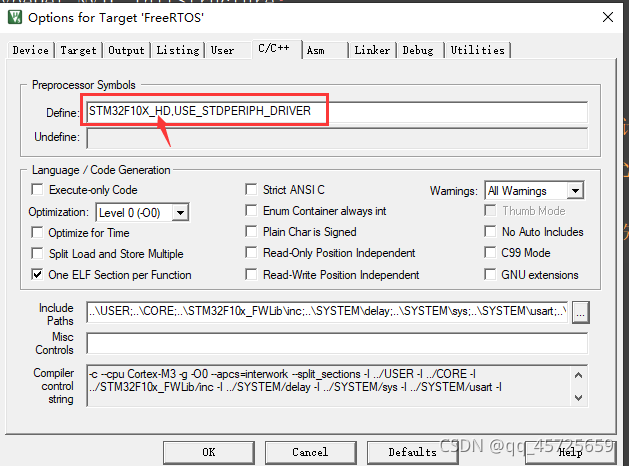Open the Linker tab
629x466 pixels.
(x=372, y=51)
